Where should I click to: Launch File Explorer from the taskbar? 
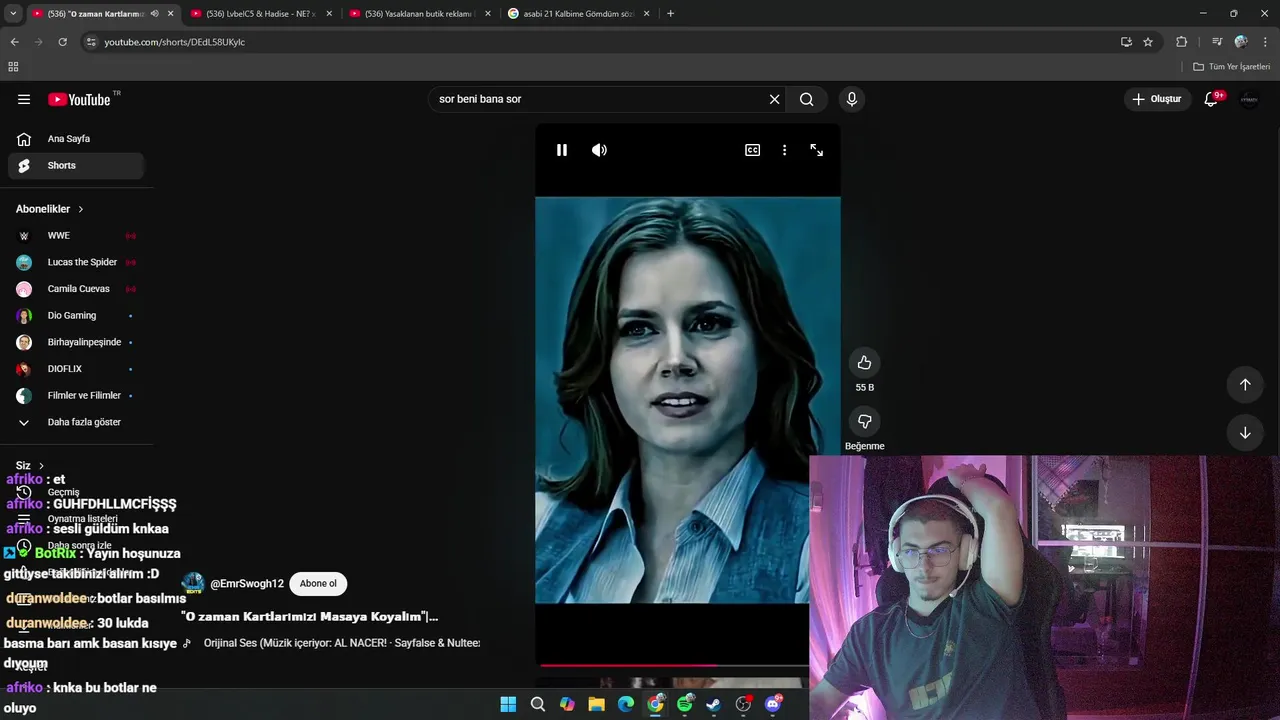[597, 704]
